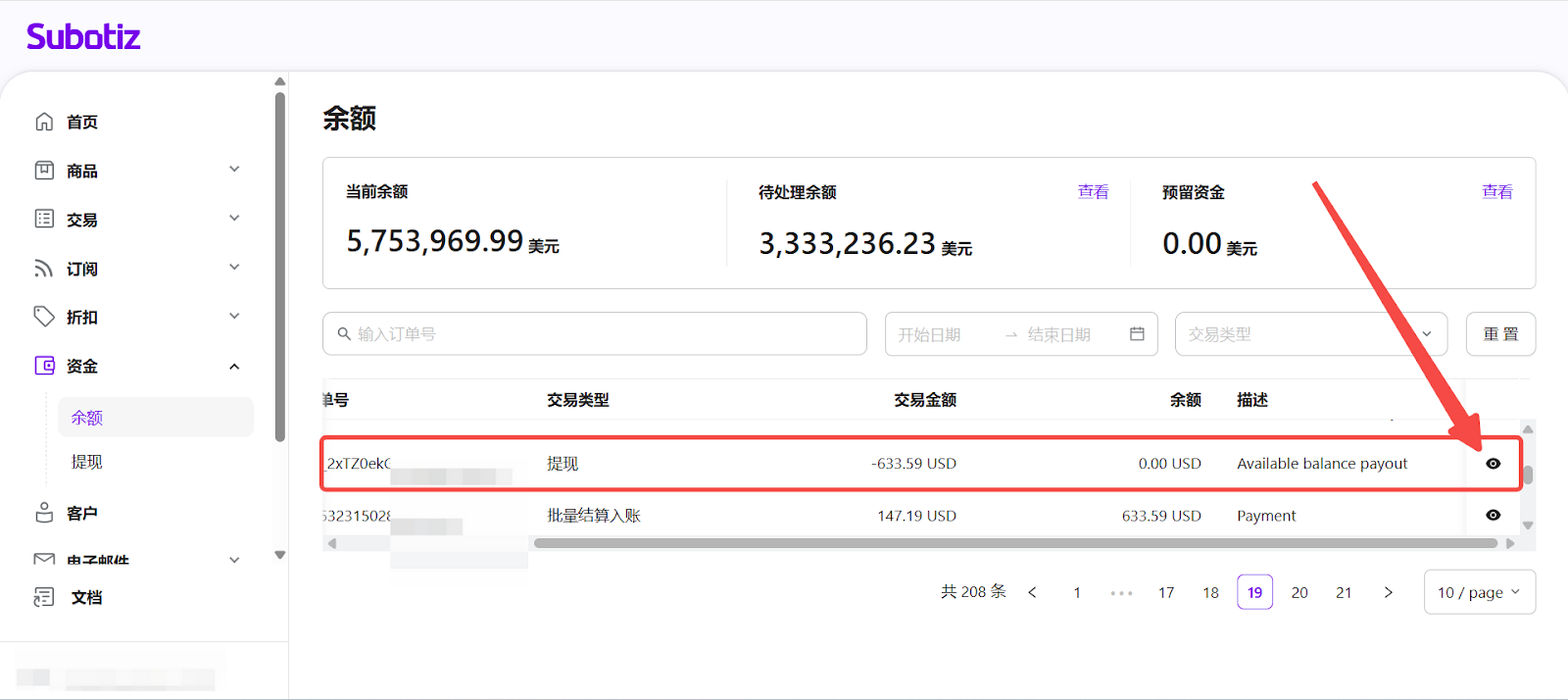The image size is (1568, 700).
Task: Click the 折扣 discount tag icon
Action: click(x=44, y=317)
